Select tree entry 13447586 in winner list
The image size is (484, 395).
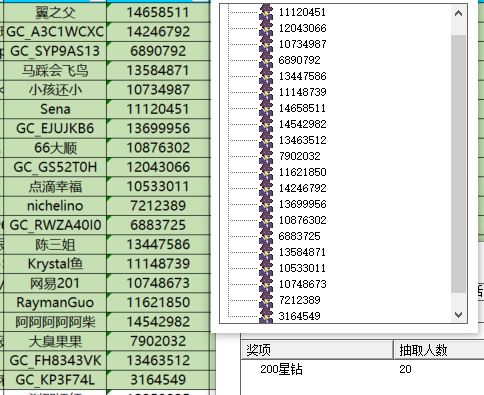(302, 76)
